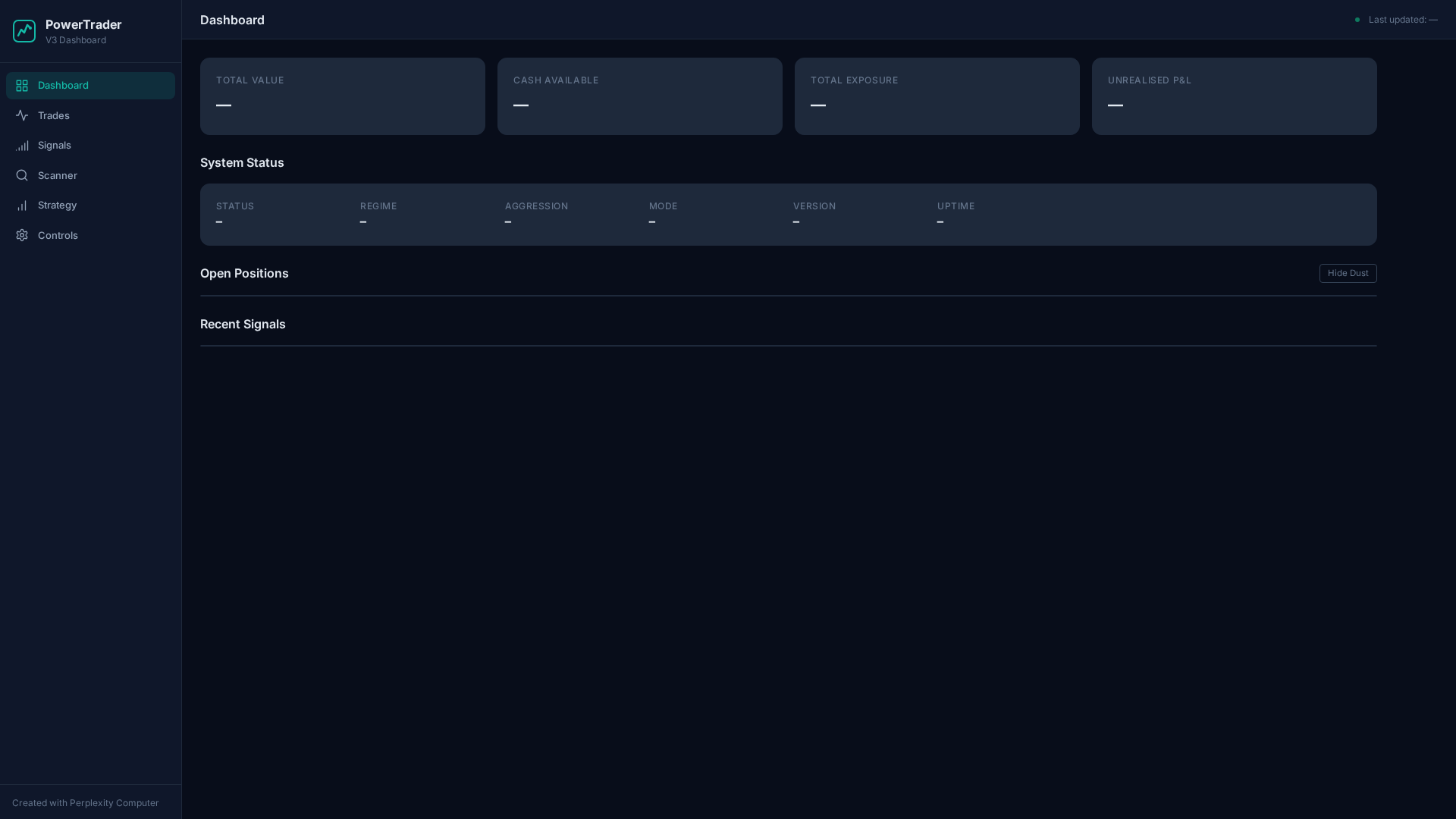The height and width of the screenshot is (819, 1456).
Task: Go to the Signals page
Action: 55,146
